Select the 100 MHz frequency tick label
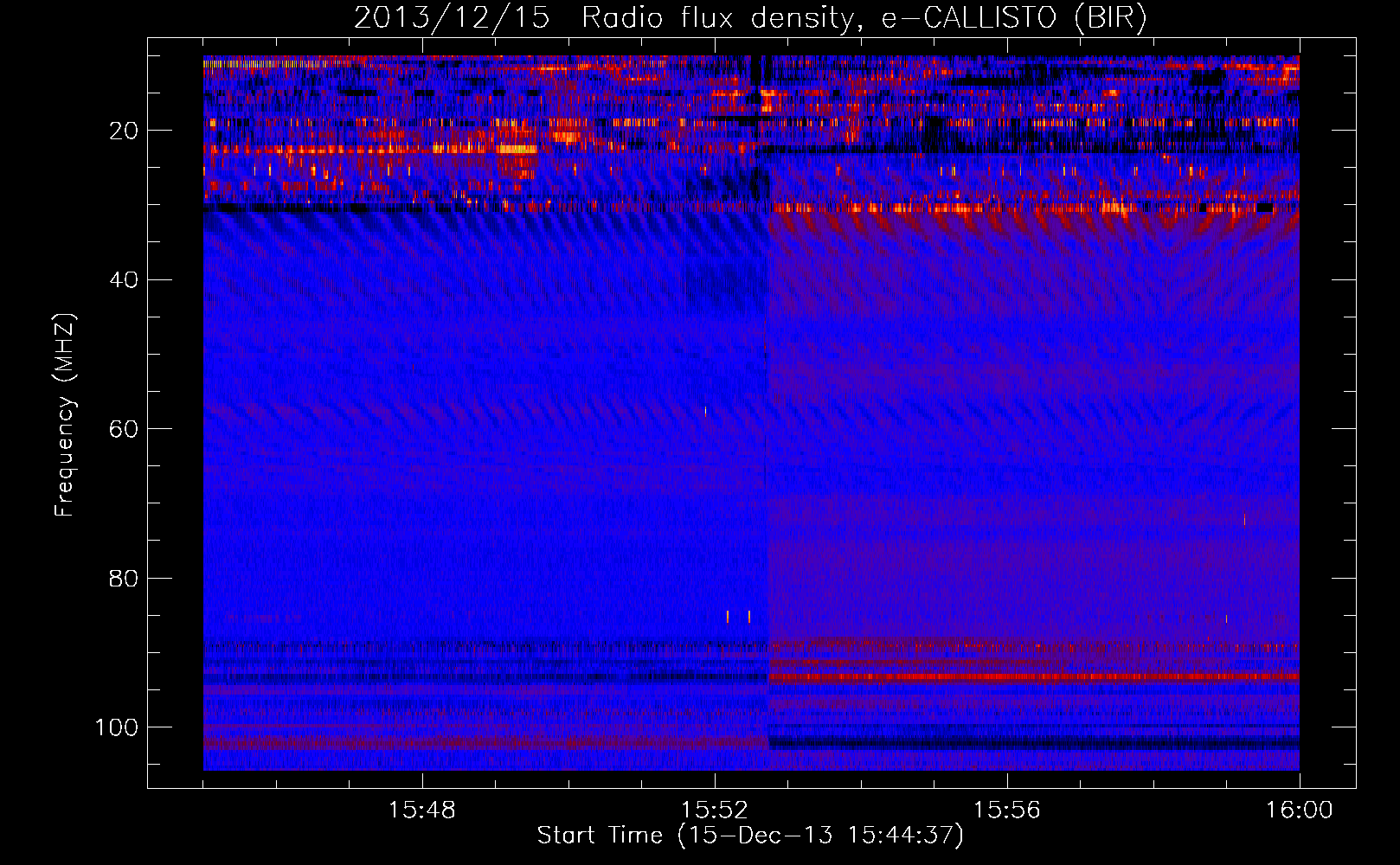 (x=117, y=727)
